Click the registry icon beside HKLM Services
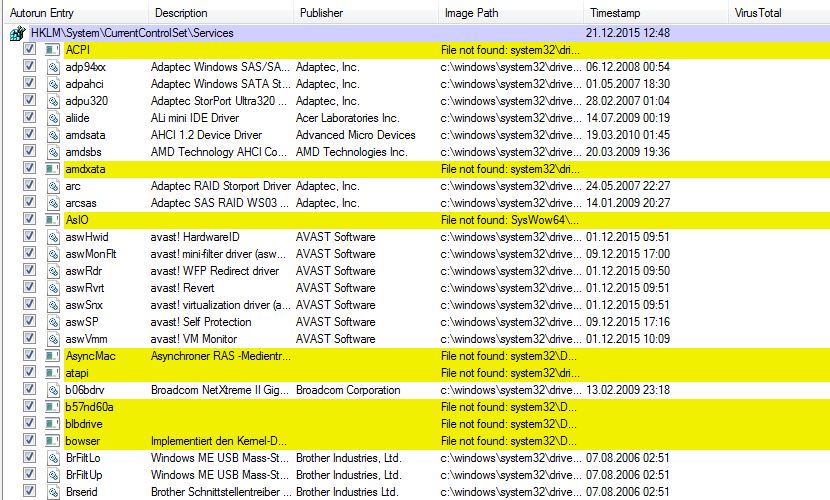 click(17, 33)
